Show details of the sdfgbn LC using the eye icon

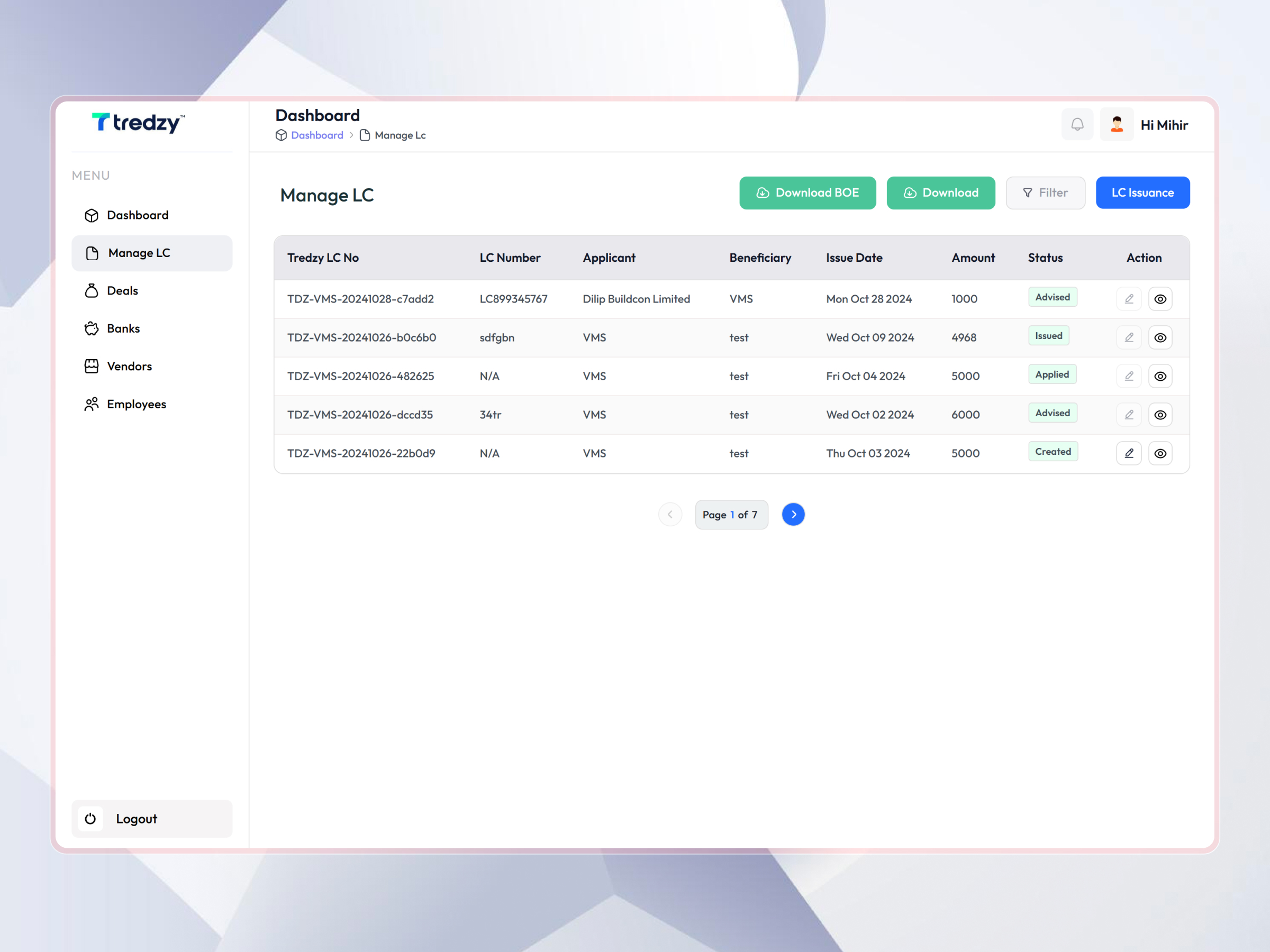pos(1160,337)
